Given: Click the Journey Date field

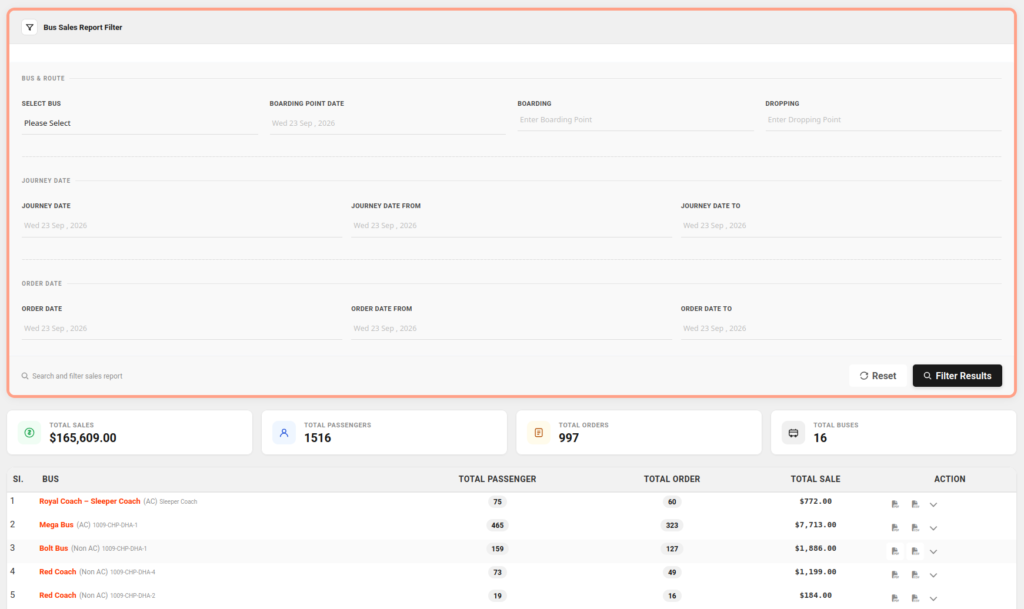Looking at the screenshot, I should tap(182, 226).
